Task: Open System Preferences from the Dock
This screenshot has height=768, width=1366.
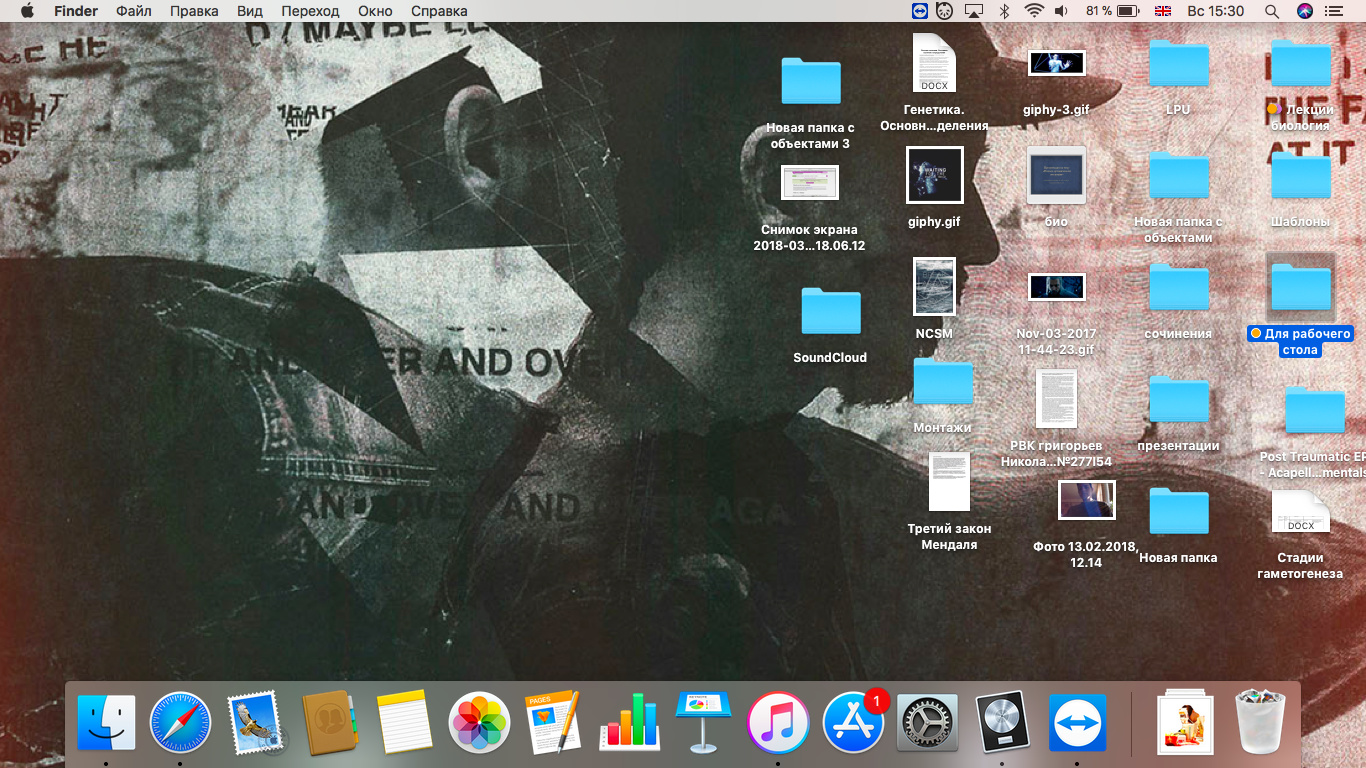Action: pos(927,723)
